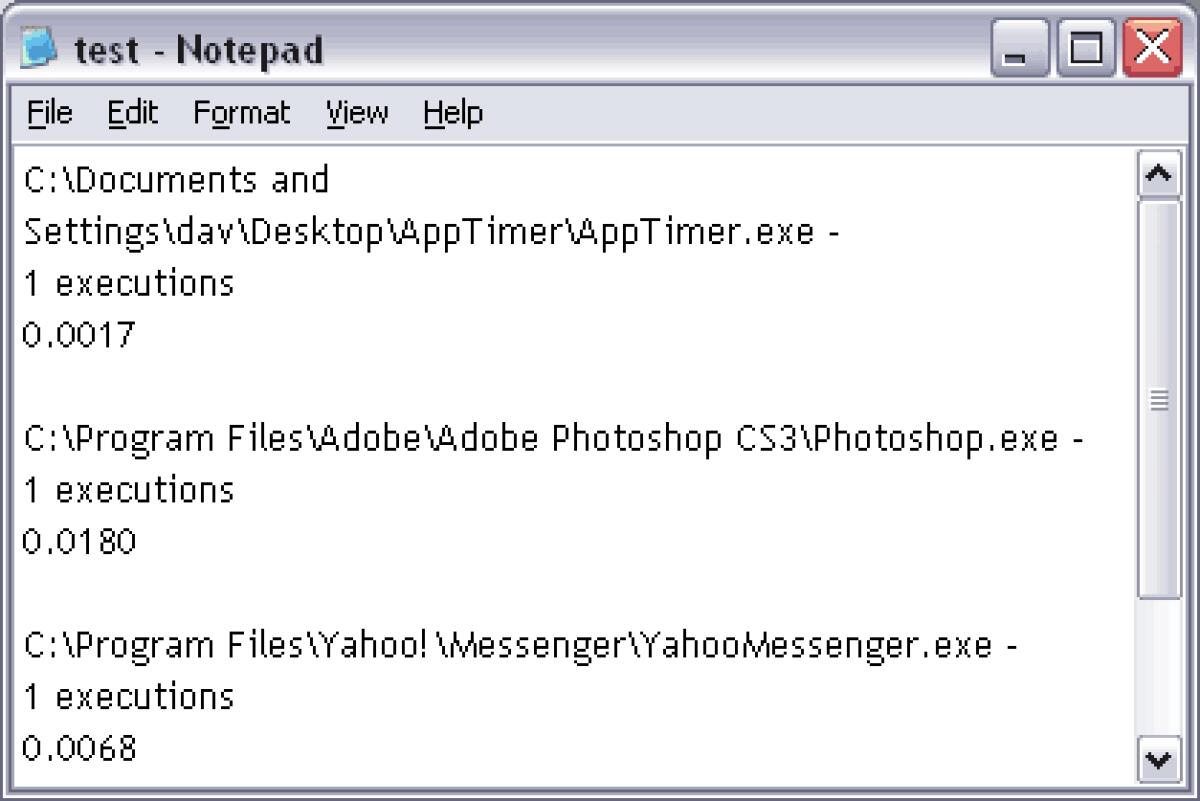Click '1 executions' under YahooMessenger path
The width and height of the screenshot is (1200, 801).
click(x=128, y=697)
